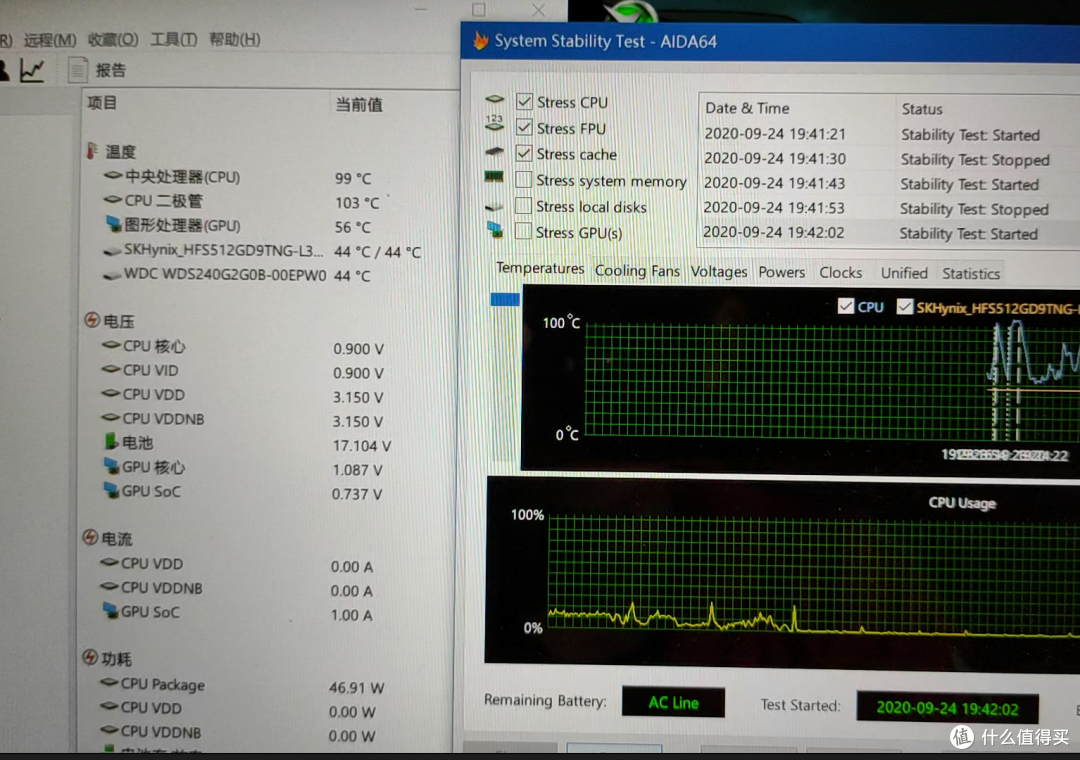The width and height of the screenshot is (1080, 760).
Task: Select the Temperatures tab
Action: 540,268
